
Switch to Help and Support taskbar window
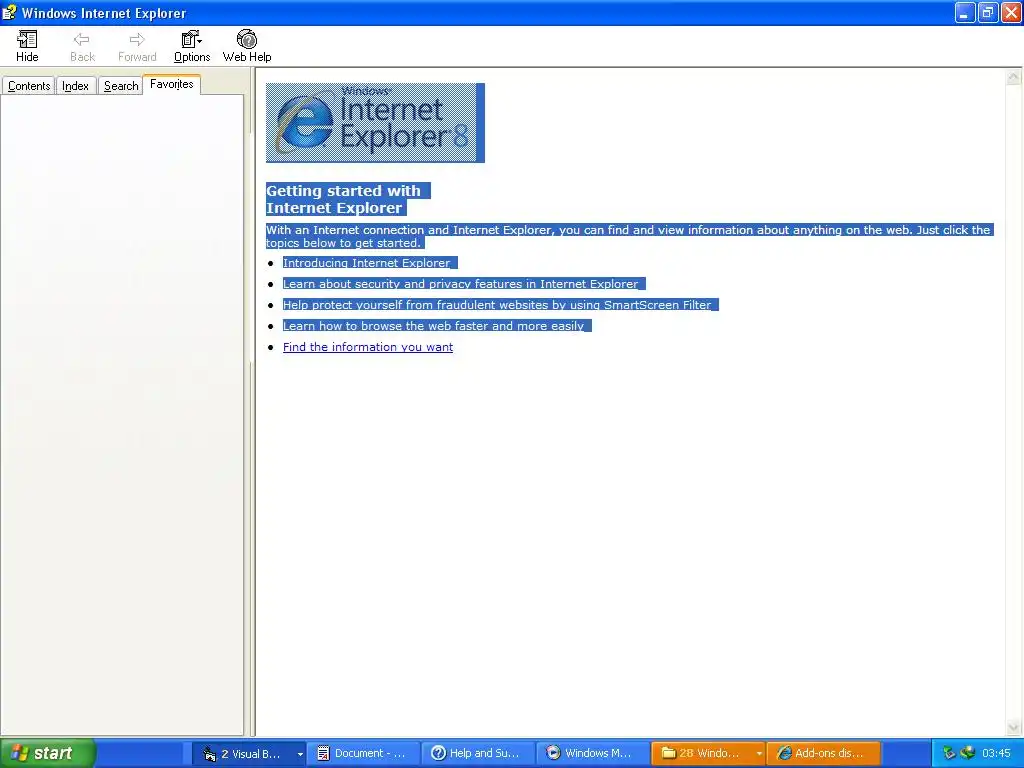pyautogui.click(x=478, y=753)
